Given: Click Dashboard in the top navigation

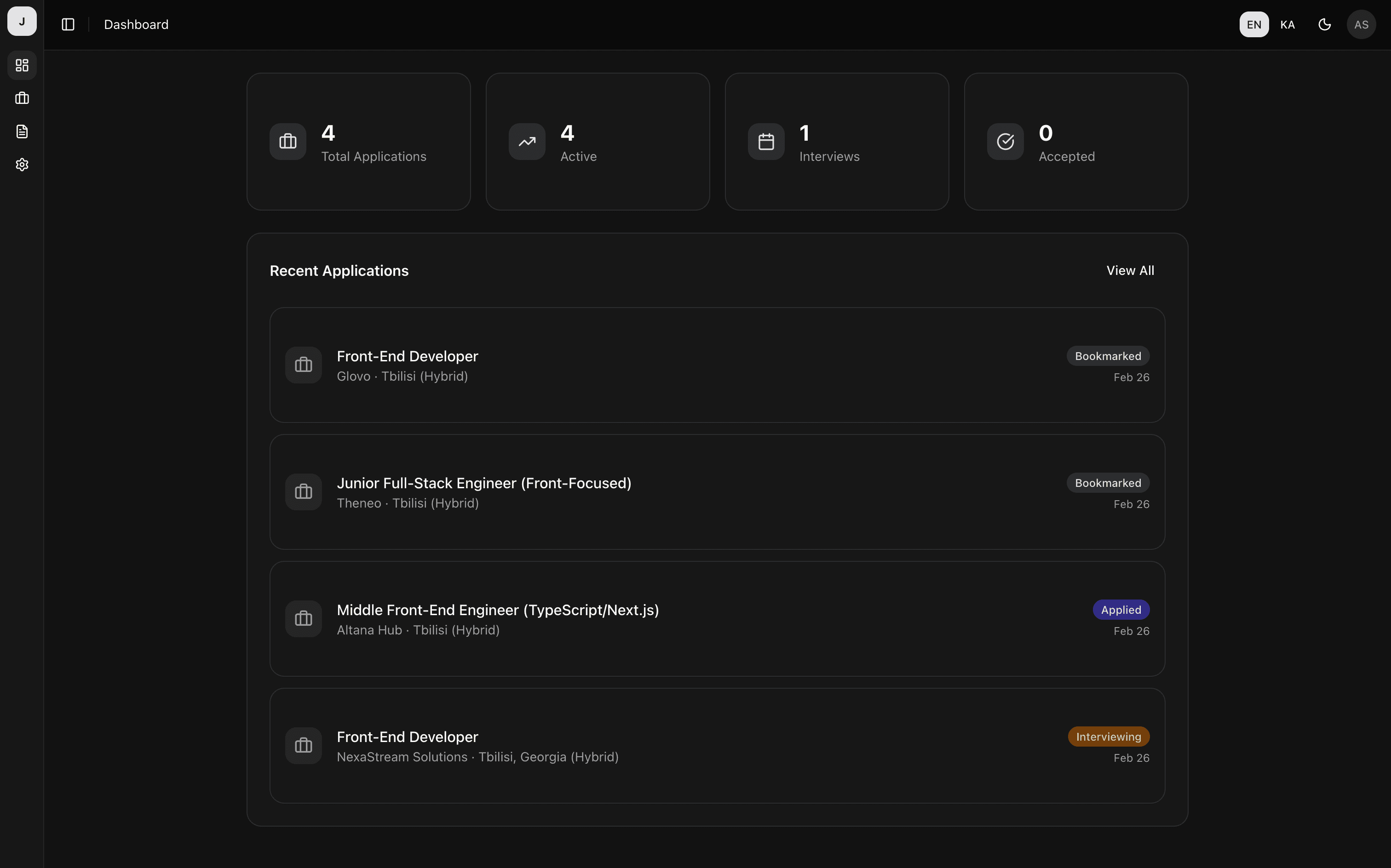Looking at the screenshot, I should pyautogui.click(x=136, y=24).
